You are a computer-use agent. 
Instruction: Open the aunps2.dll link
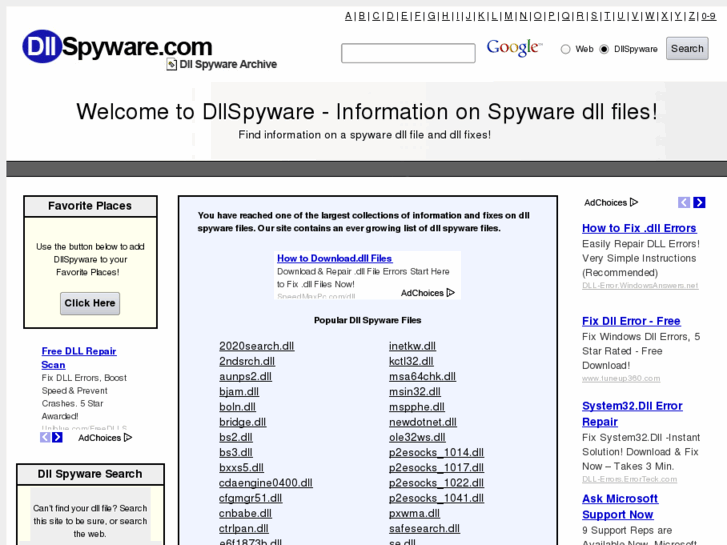pyautogui.click(x=245, y=377)
